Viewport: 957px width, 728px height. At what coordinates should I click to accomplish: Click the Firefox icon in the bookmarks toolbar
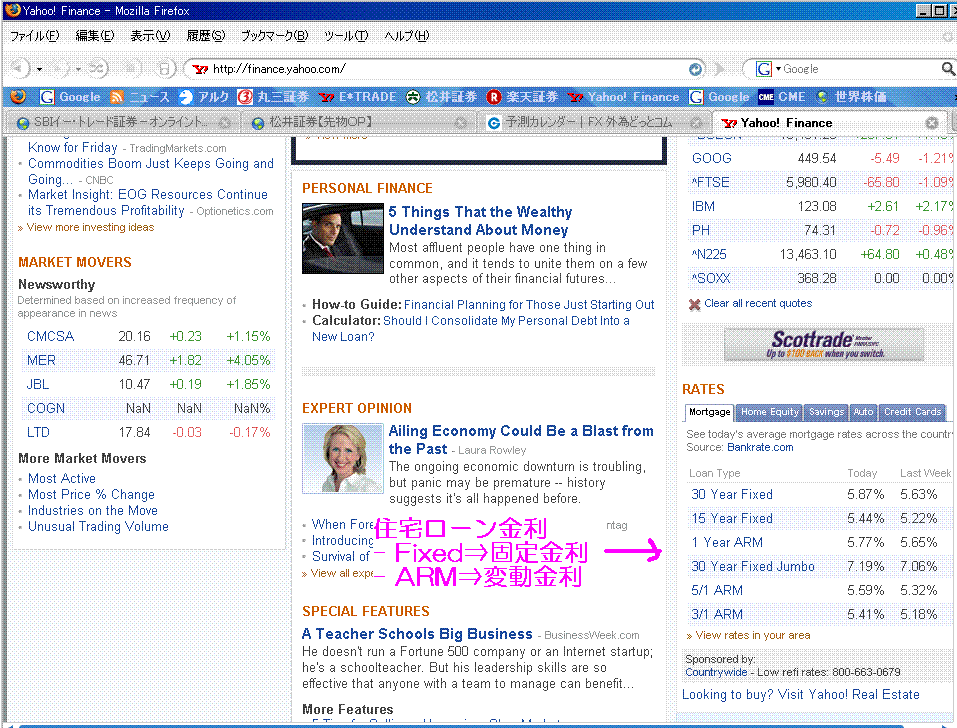[x=17, y=97]
